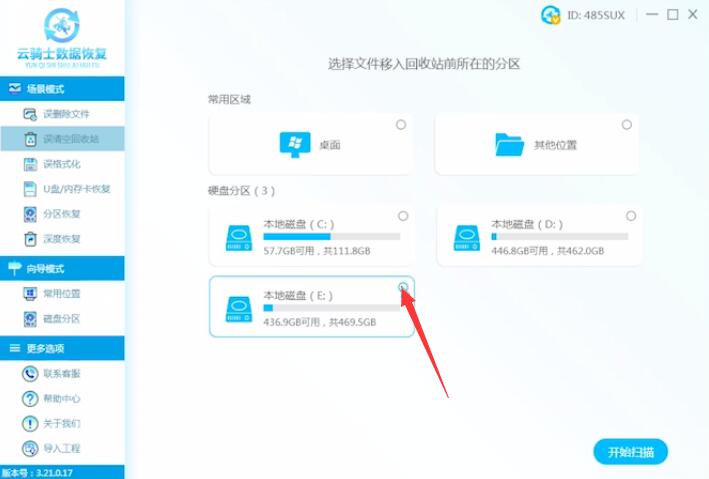This screenshot has height=479, width=709.
Task: Select the 本地磁盘 (E:) radio button
Action: point(403,287)
